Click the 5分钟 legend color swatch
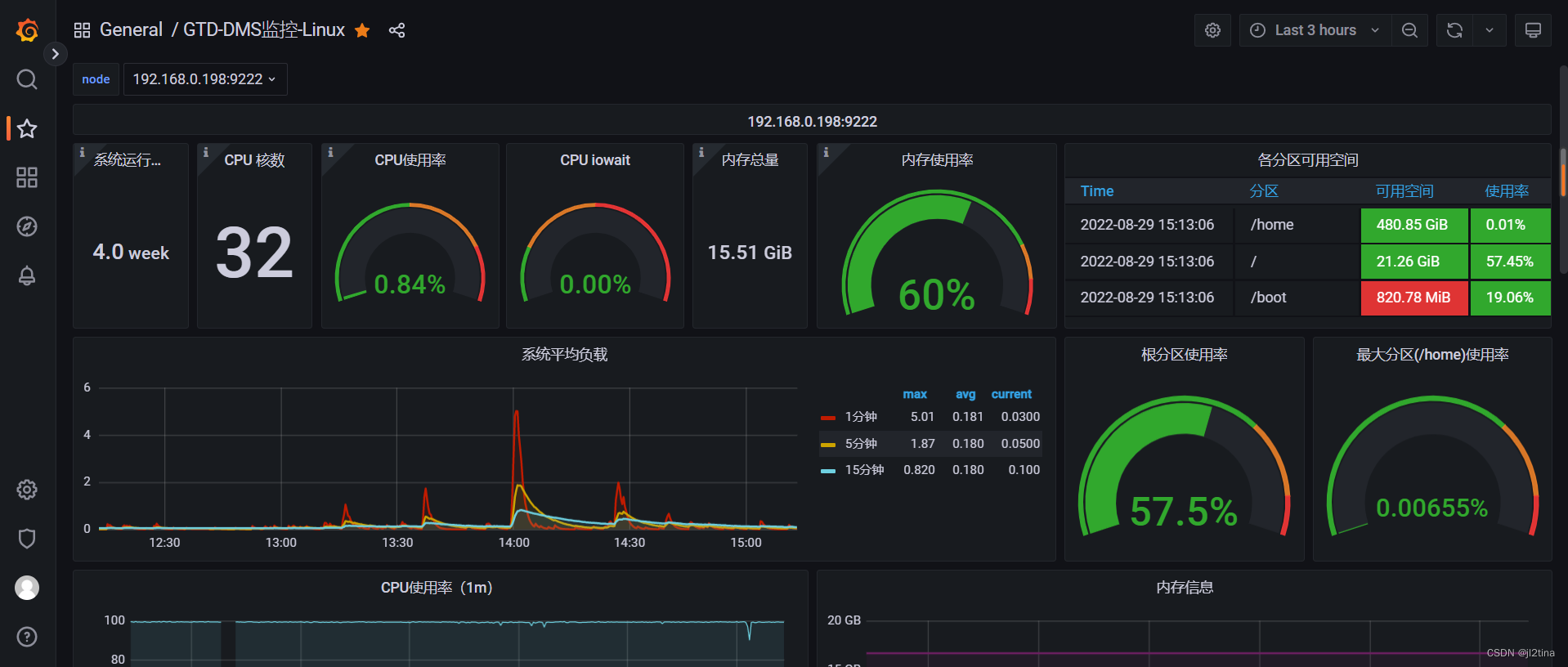1568x667 pixels. (828, 445)
